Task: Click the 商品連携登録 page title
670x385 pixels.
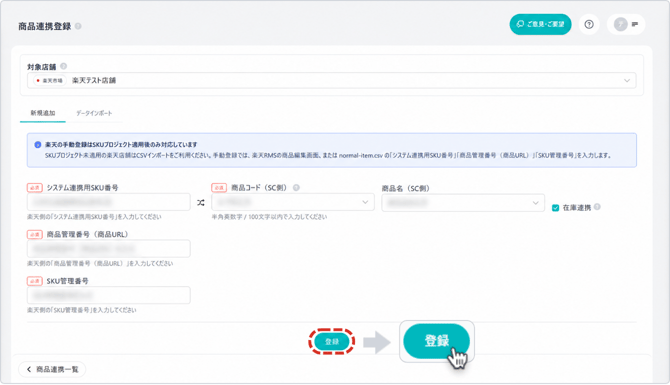Action: tap(44, 26)
